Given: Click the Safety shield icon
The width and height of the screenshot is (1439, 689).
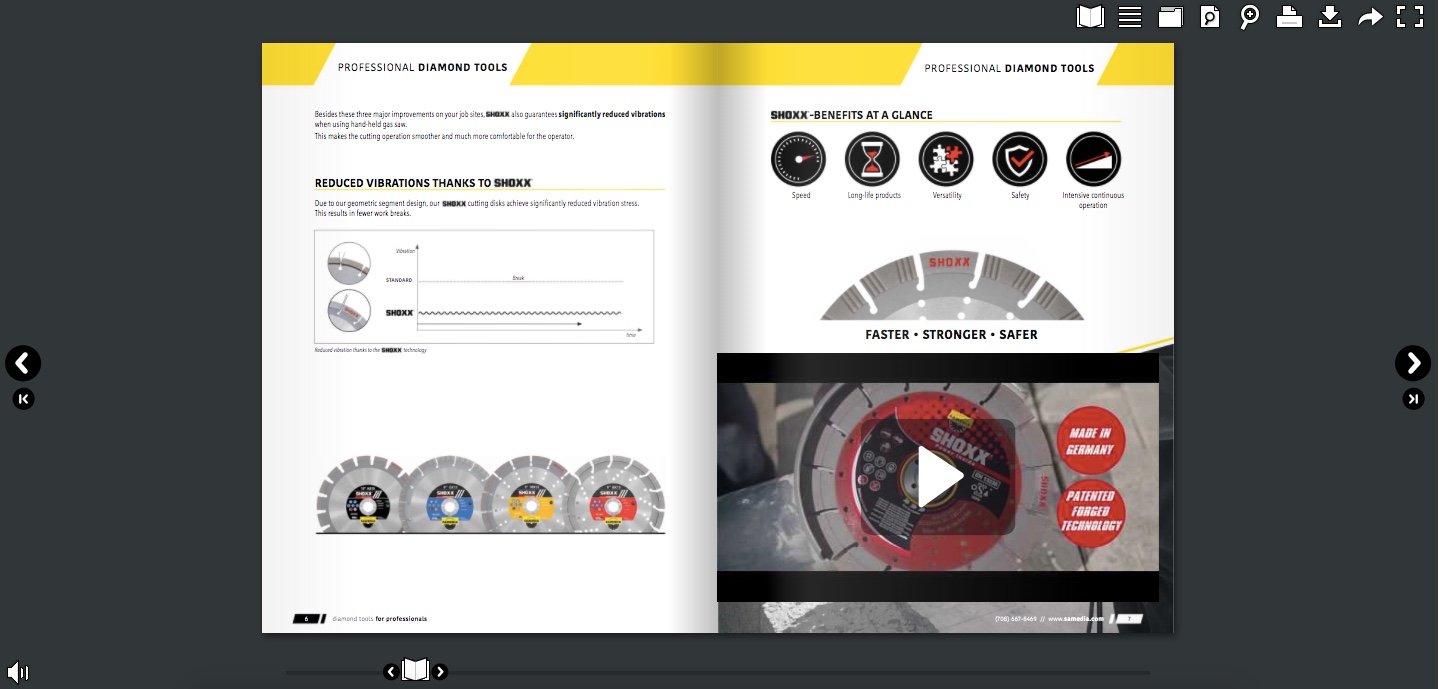Looking at the screenshot, I should click(x=1020, y=159).
